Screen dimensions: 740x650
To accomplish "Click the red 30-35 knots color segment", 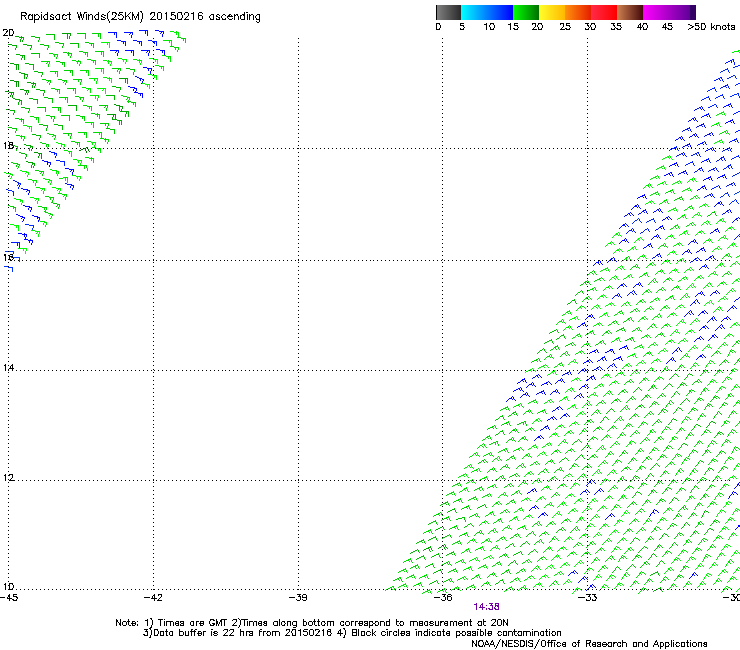I will pos(604,12).
